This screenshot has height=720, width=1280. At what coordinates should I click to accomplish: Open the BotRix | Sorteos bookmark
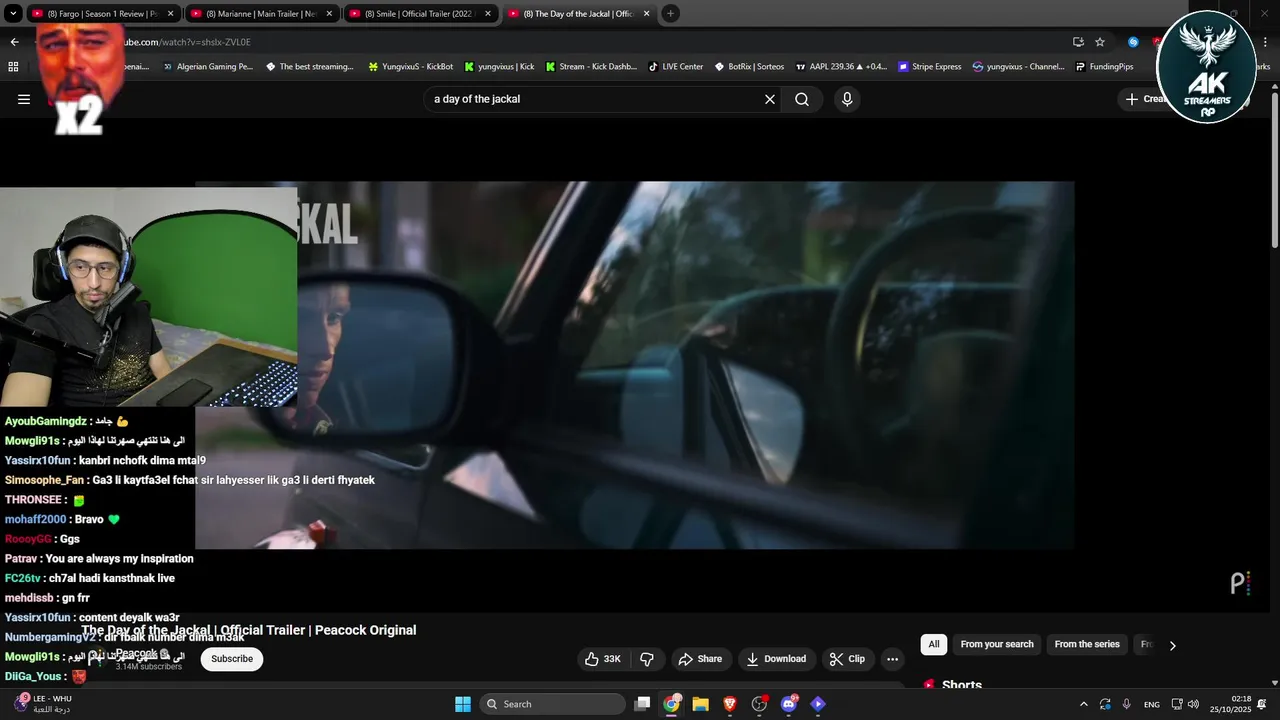749,67
